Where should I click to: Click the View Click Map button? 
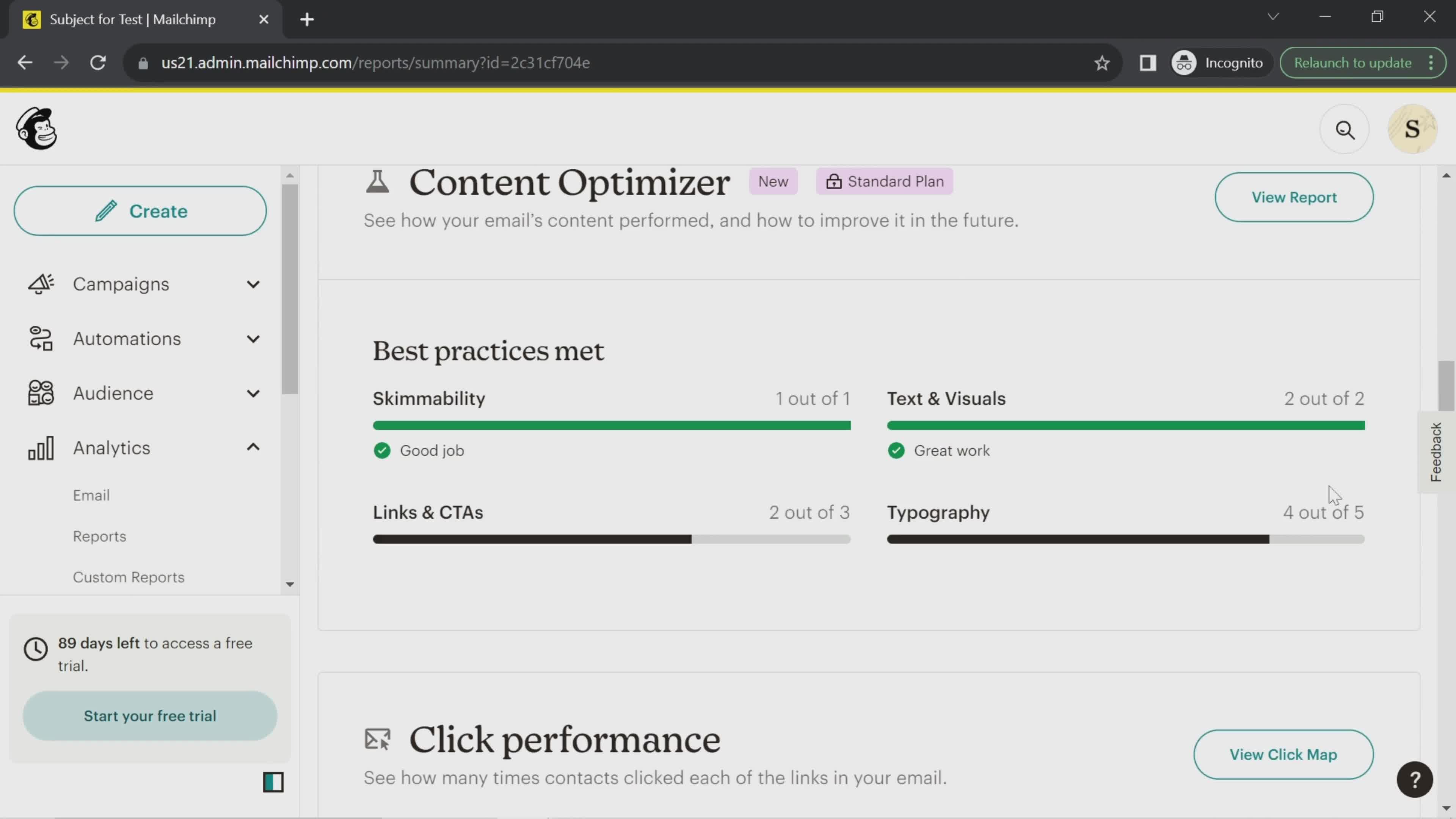[1283, 754]
